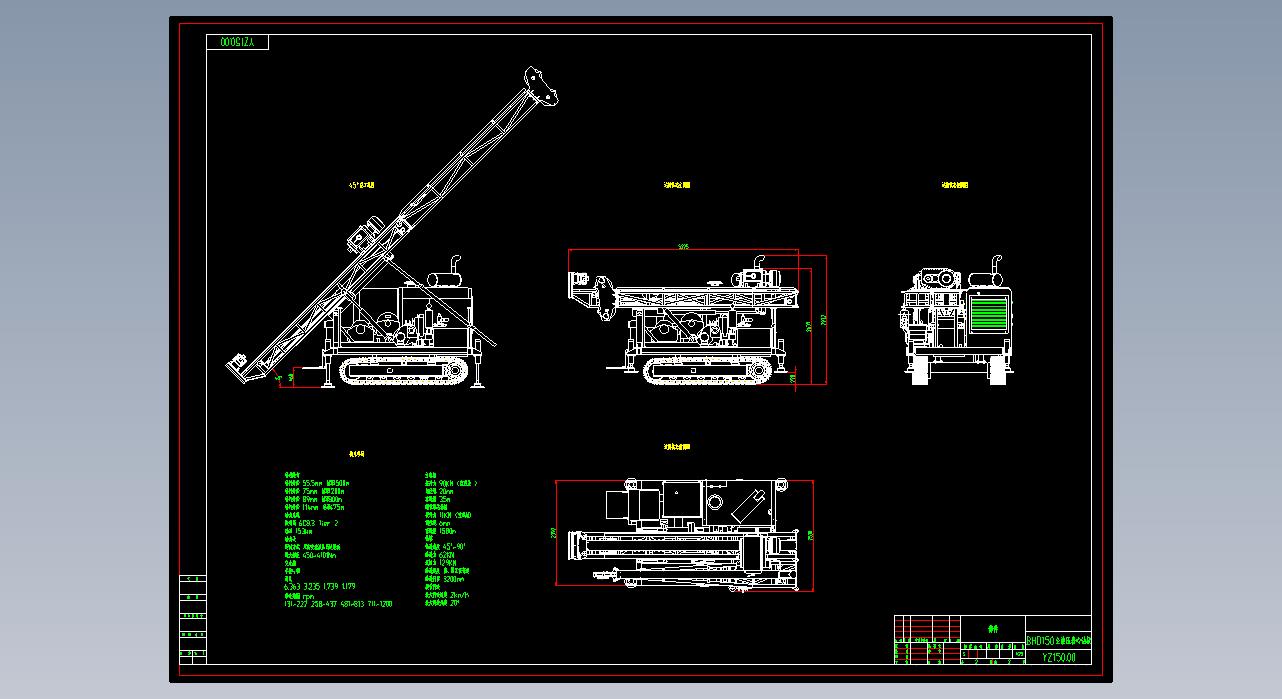The image size is (1282, 699).
Task: Click the revision table at the left border
Action: click(x=192, y=620)
